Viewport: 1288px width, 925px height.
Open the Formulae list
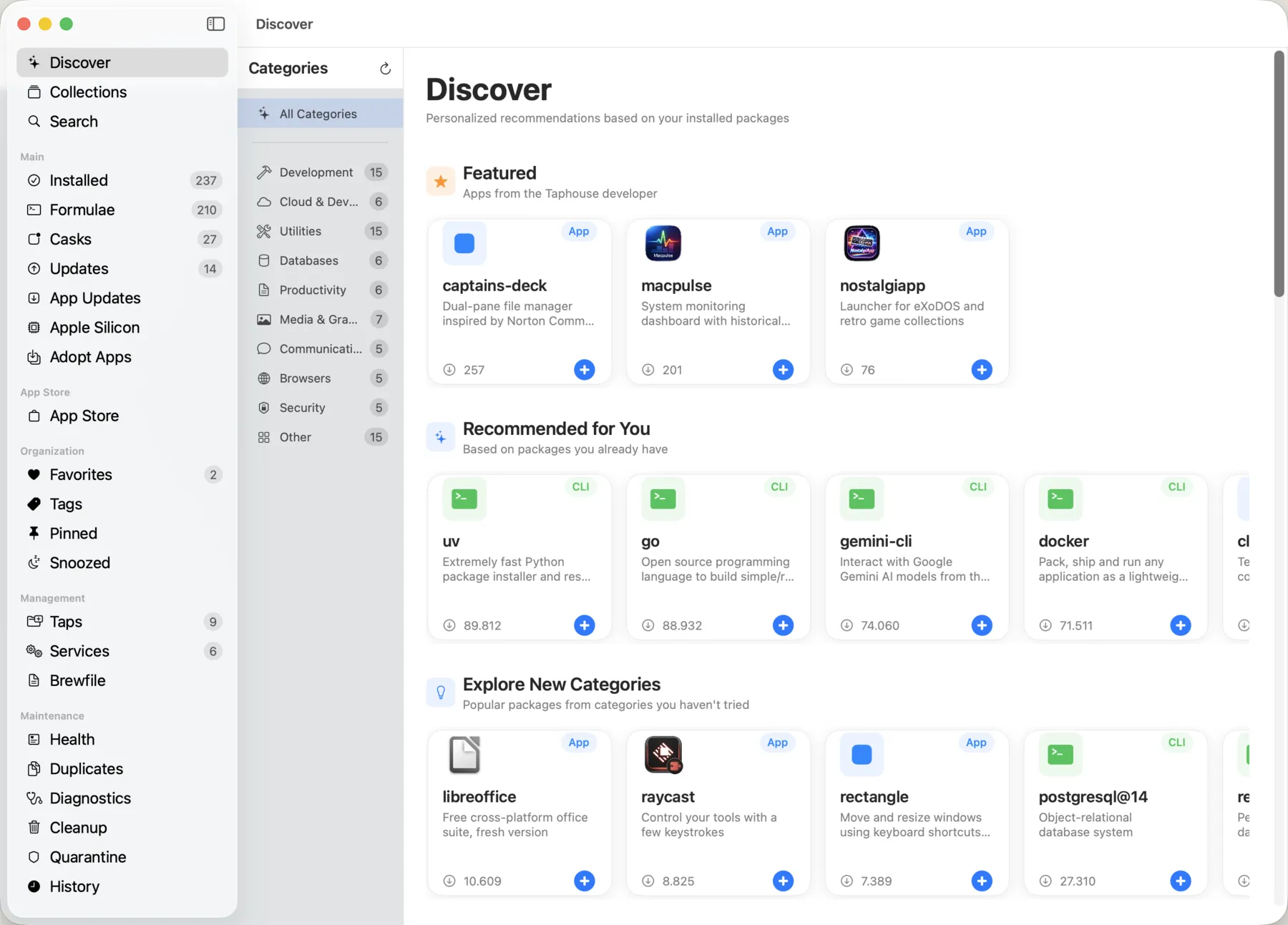pyautogui.click(x=122, y=210)
